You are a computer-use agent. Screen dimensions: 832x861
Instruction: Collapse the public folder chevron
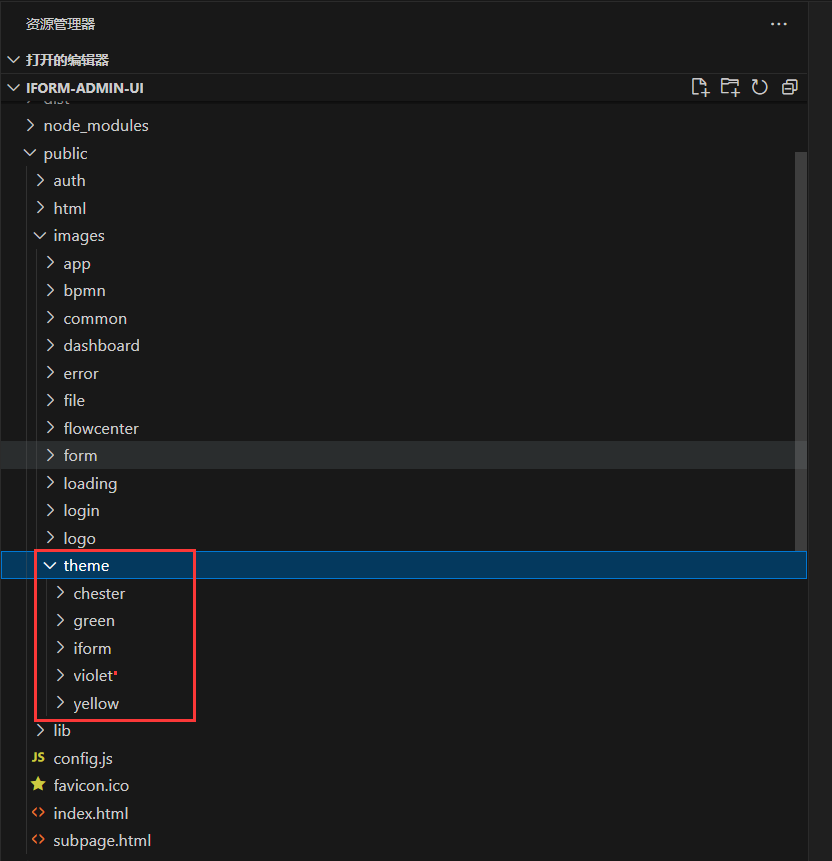[30, 153]
